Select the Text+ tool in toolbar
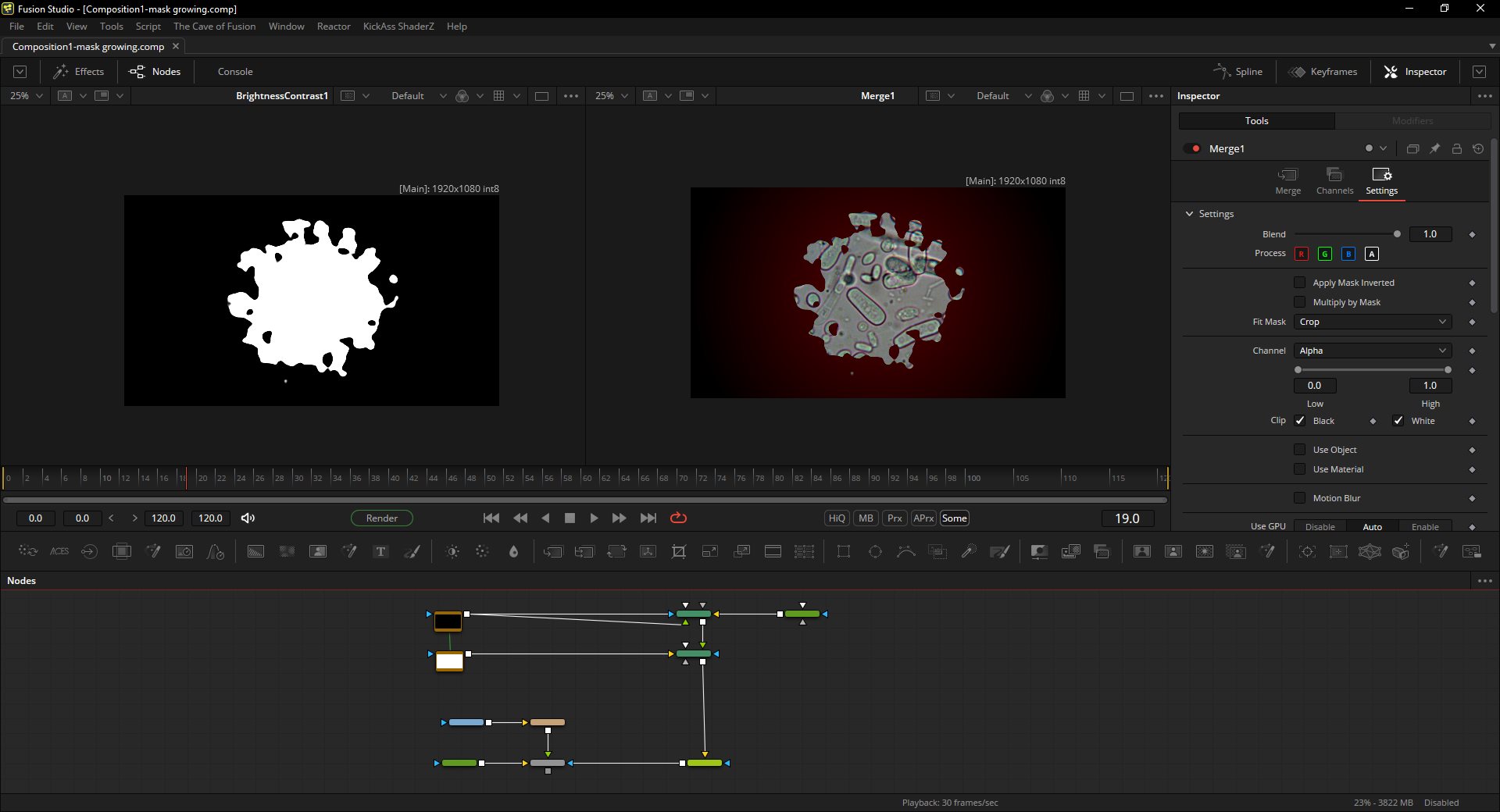The width and height of the screenshot is (1500, 812). 380,551
